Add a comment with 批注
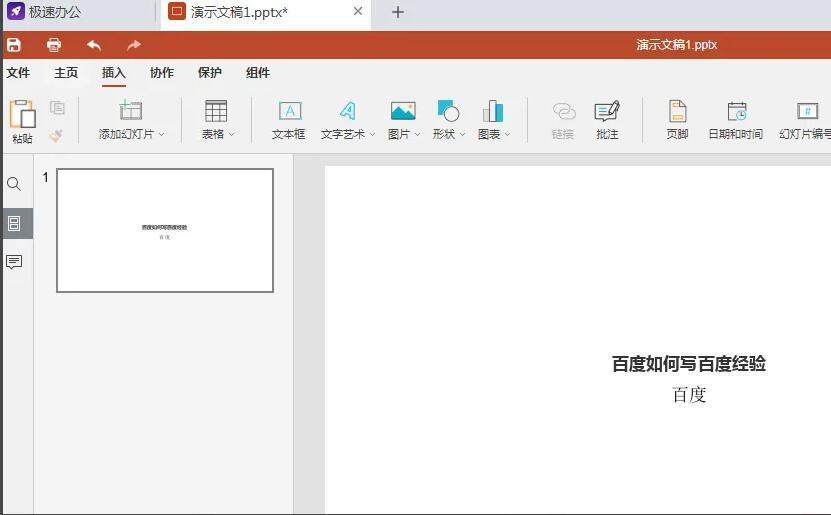The image size is (831, 515). click(607, 120)
